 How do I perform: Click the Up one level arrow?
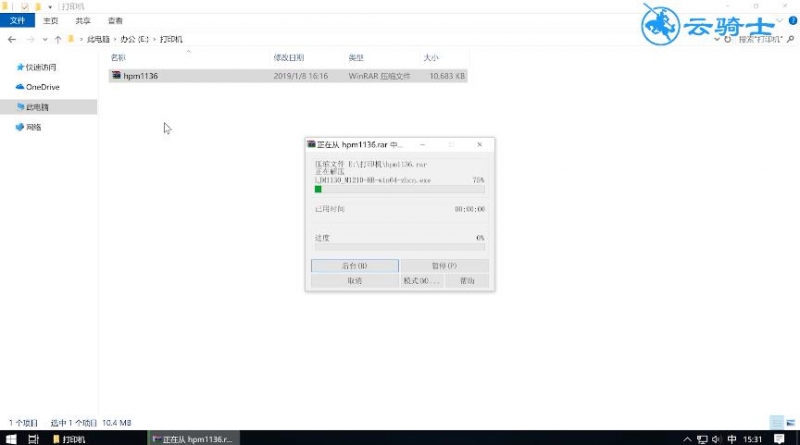(x=58, y=39)
